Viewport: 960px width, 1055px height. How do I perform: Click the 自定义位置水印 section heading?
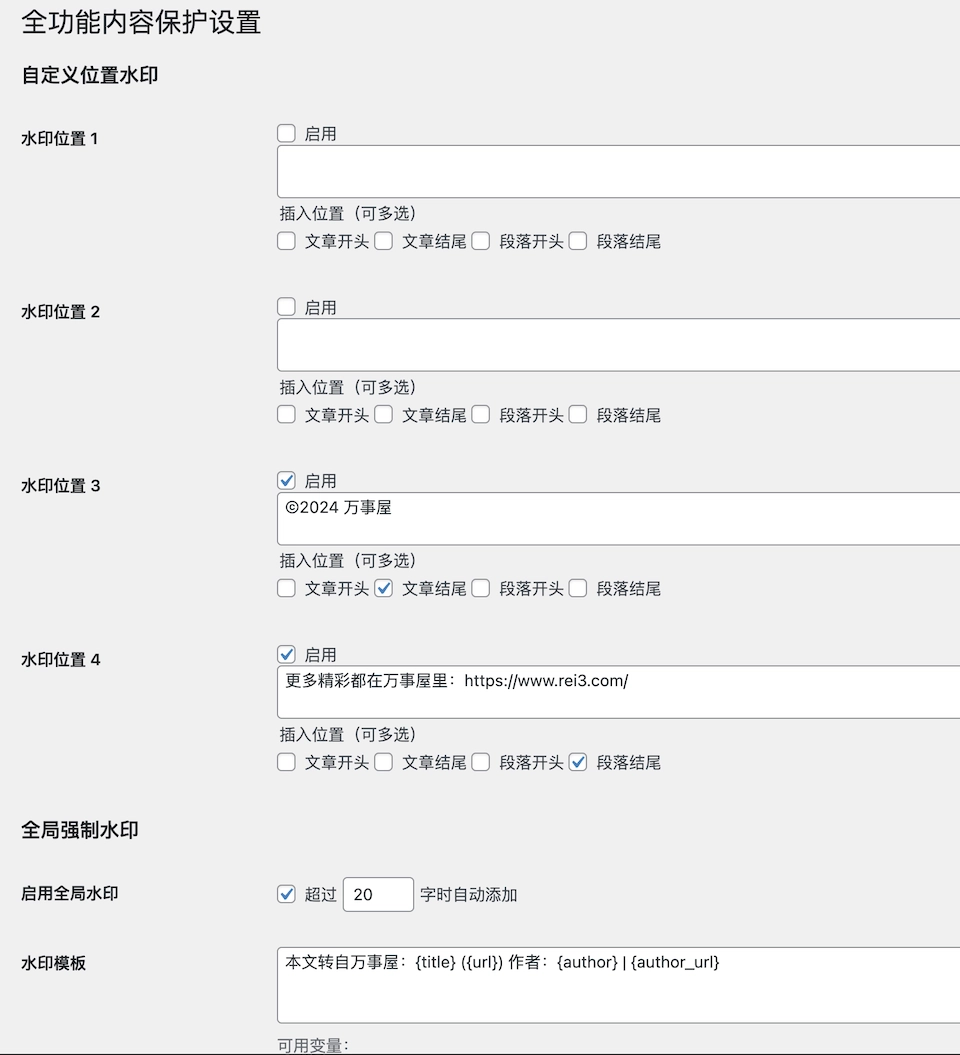click(x=89, y=75)
